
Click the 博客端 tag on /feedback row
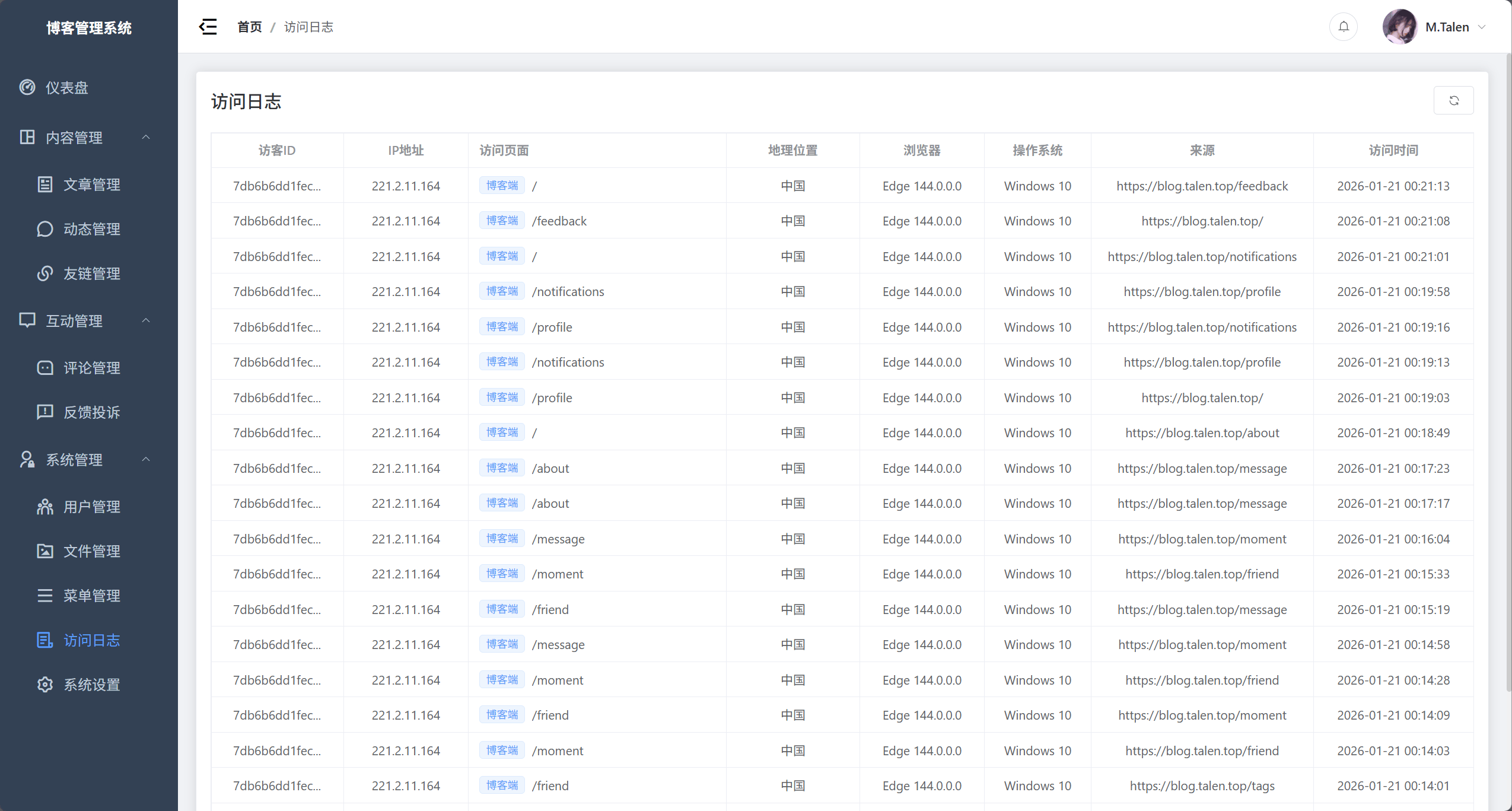point(502,221)
